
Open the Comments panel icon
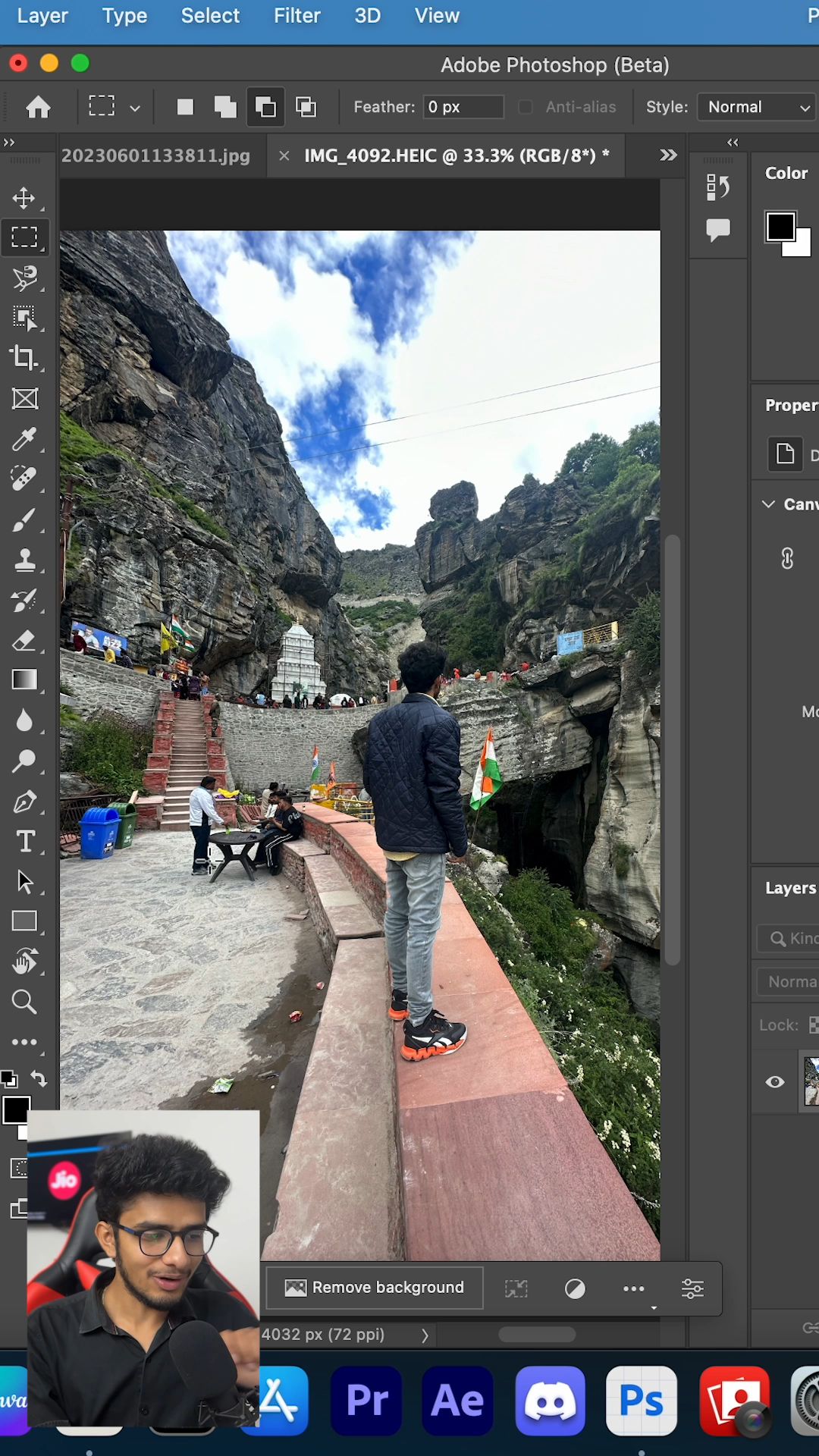click(717, 230)
